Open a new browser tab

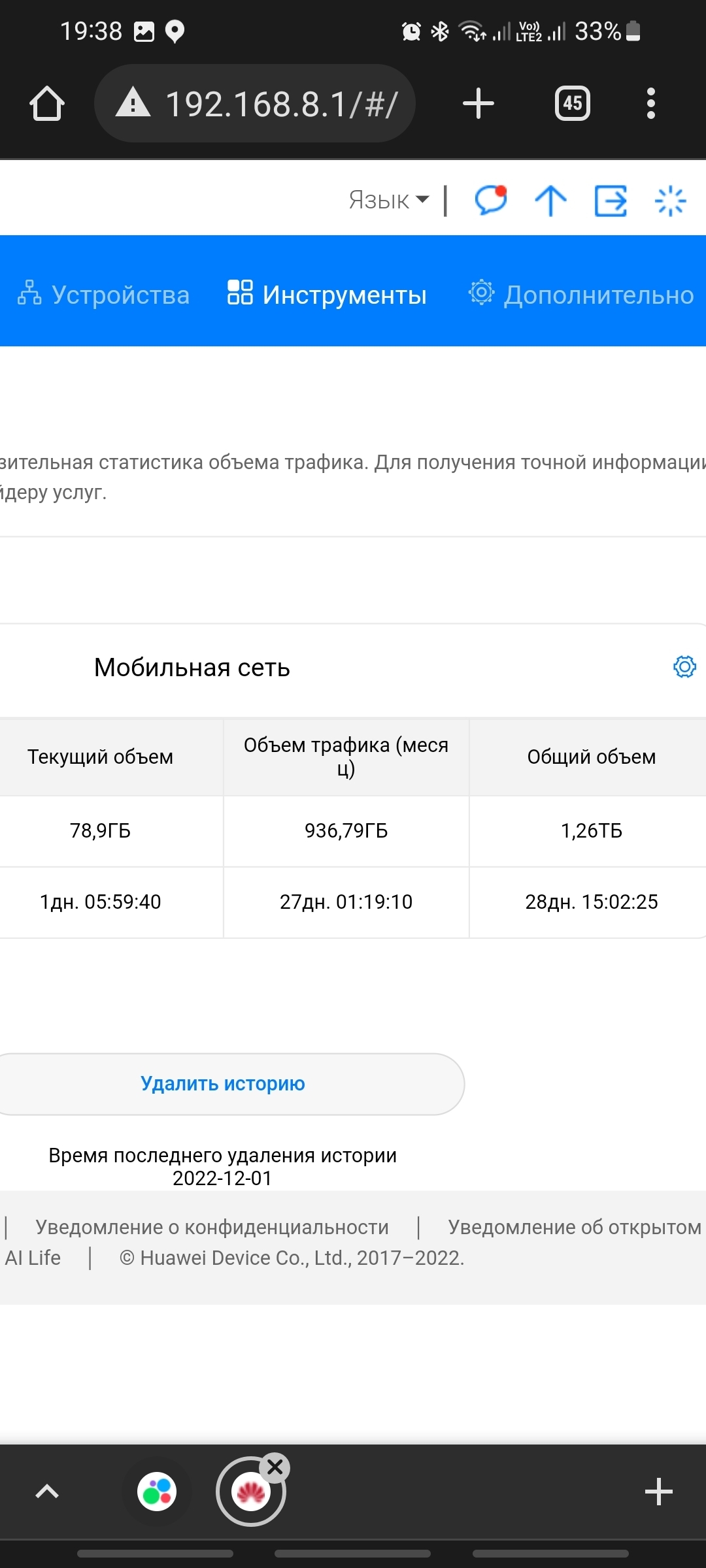479,104
